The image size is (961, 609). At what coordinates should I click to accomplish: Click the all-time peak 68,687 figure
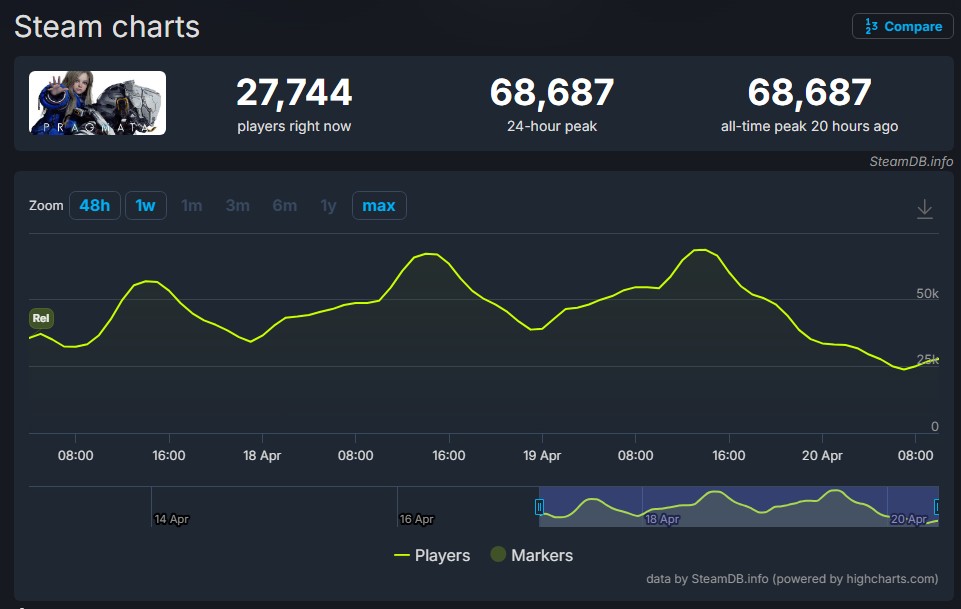(x=809, y=93)
